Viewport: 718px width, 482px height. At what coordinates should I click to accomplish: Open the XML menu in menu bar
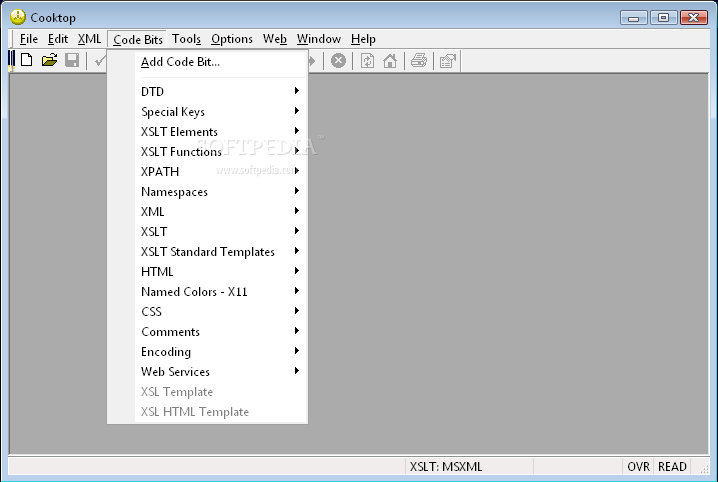[x=89, y=39]
